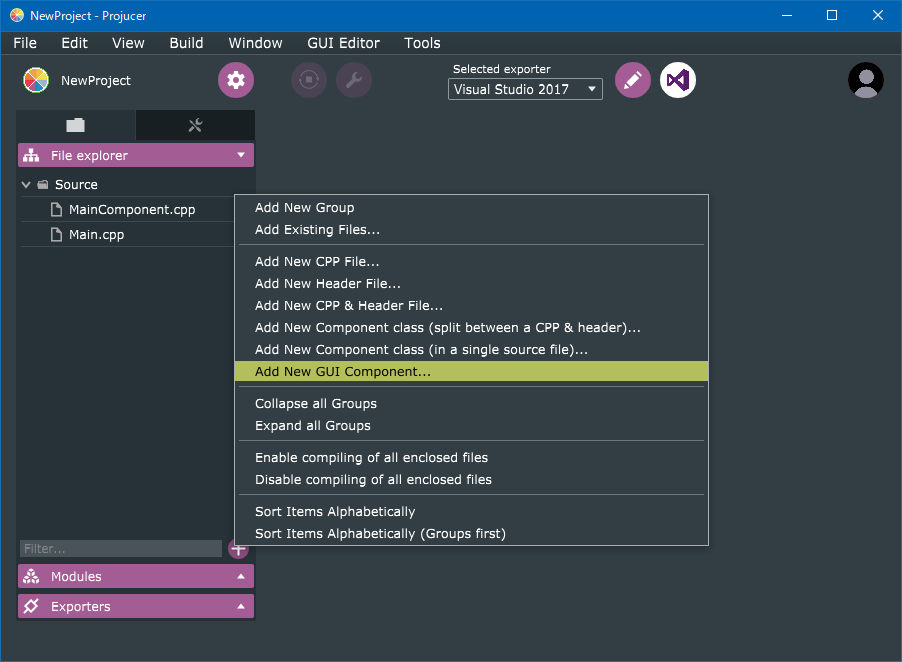Image resolution: width=902 pixels, height=662 pixels.
Task: Click the Filter text field
Action: [120, 549]
